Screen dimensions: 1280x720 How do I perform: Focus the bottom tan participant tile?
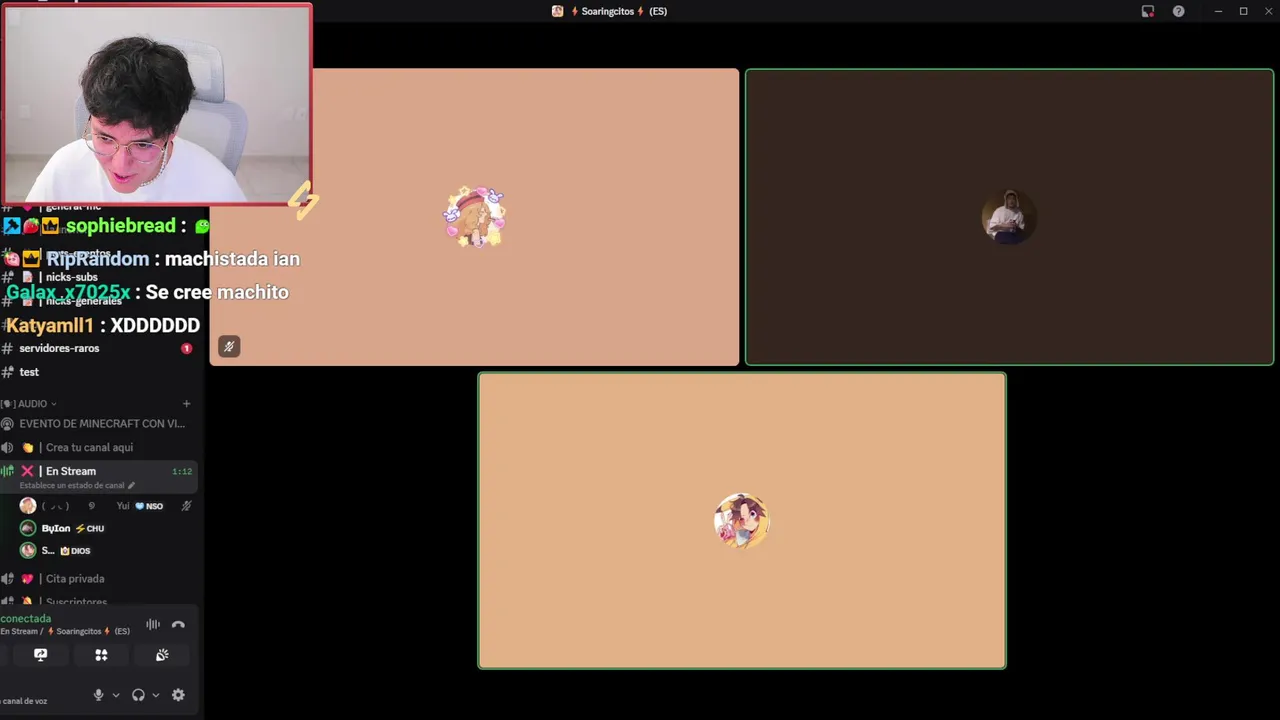point(742,520)
